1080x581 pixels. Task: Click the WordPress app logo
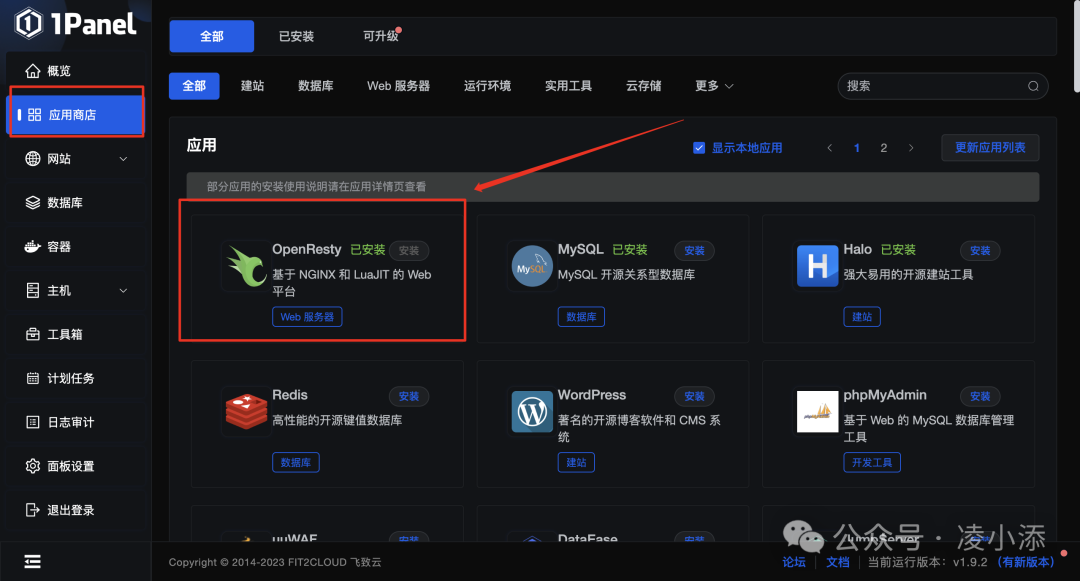pyautogui.click(x=532, y=412)
